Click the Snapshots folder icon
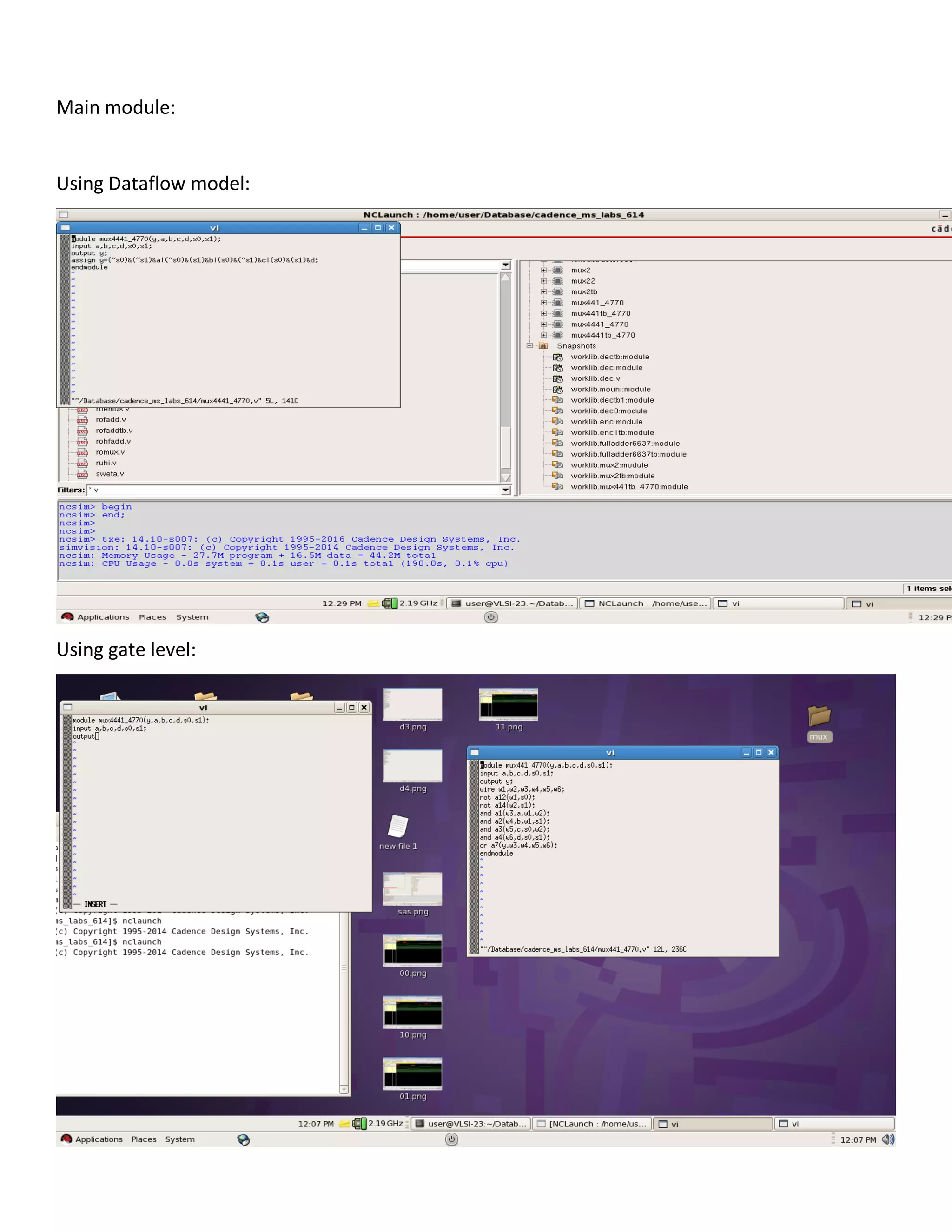The height and width of the screenshot is (1232, 952). pos(544,346)
